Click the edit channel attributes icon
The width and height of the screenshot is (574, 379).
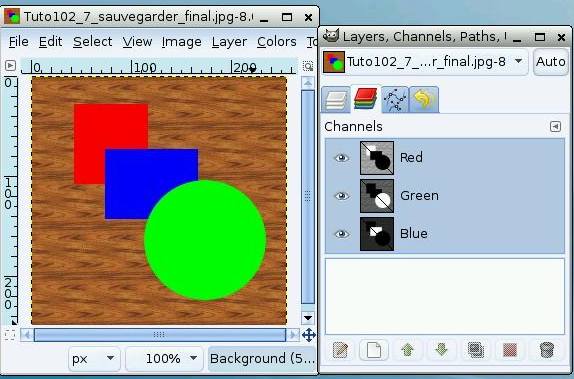pyautogui.click(x=340, y=350)
